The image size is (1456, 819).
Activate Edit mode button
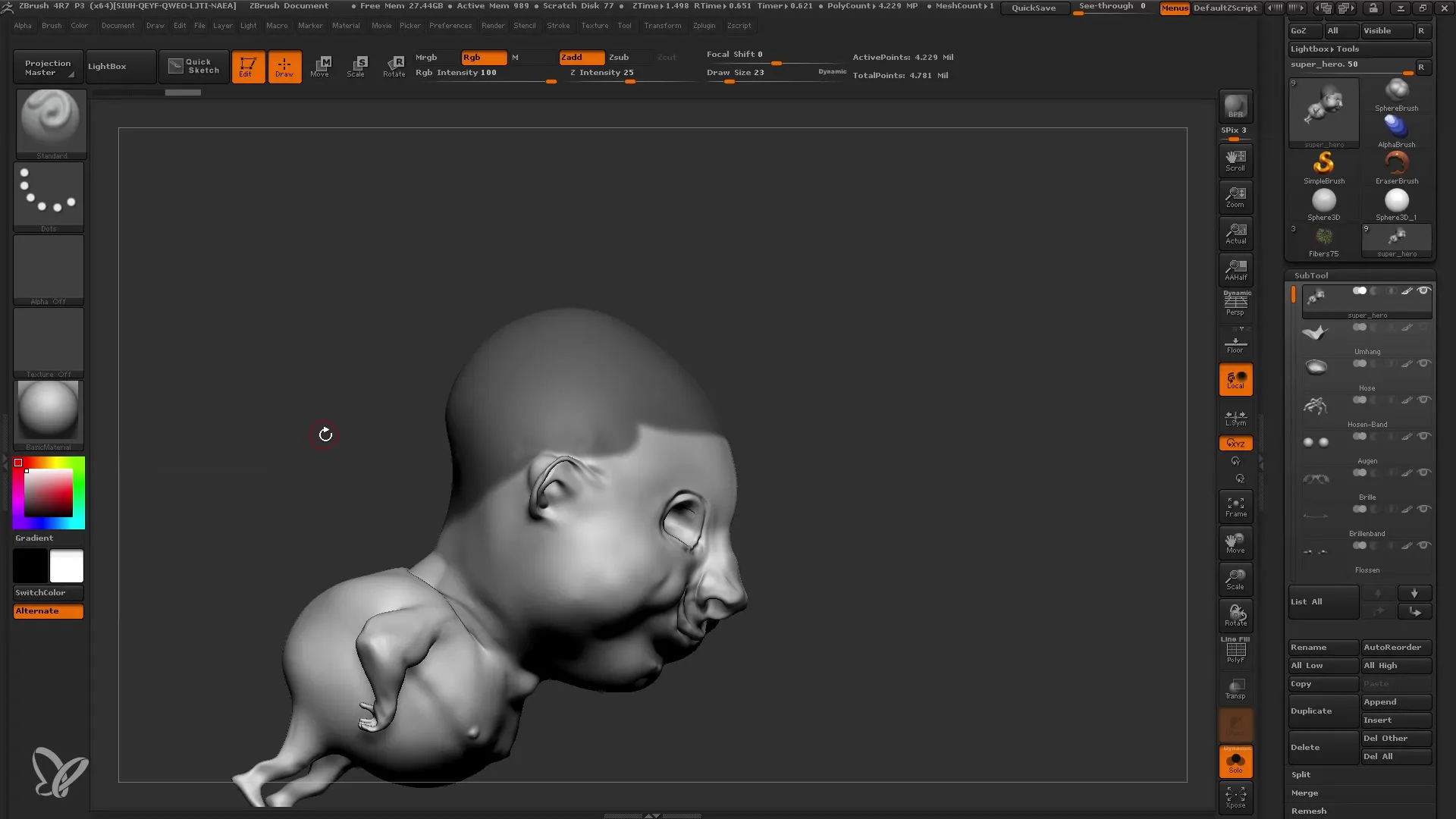(x=248, y=67)
